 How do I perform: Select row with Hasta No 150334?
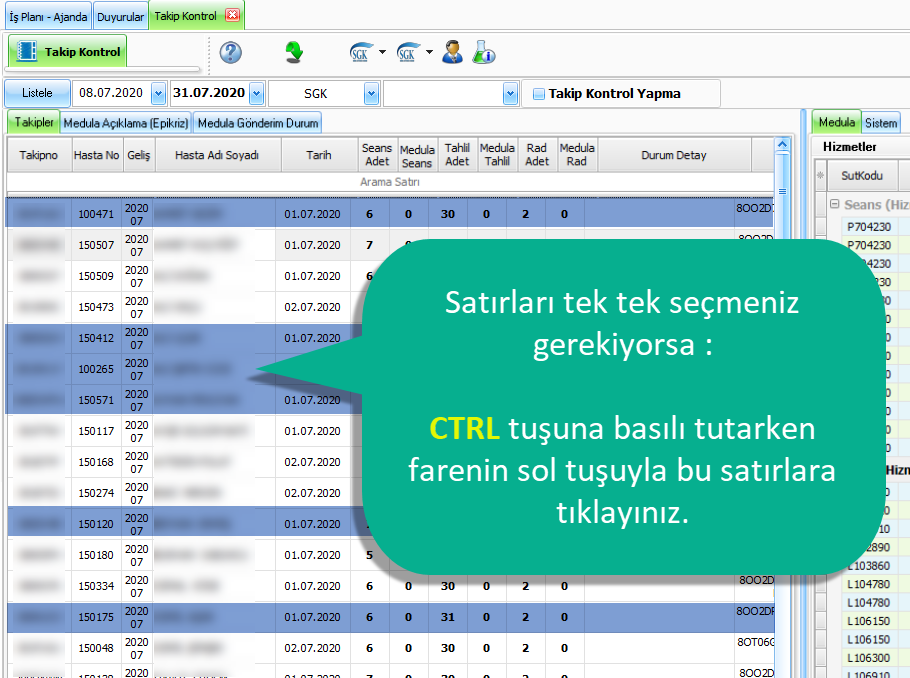click(x=390, y=586)
